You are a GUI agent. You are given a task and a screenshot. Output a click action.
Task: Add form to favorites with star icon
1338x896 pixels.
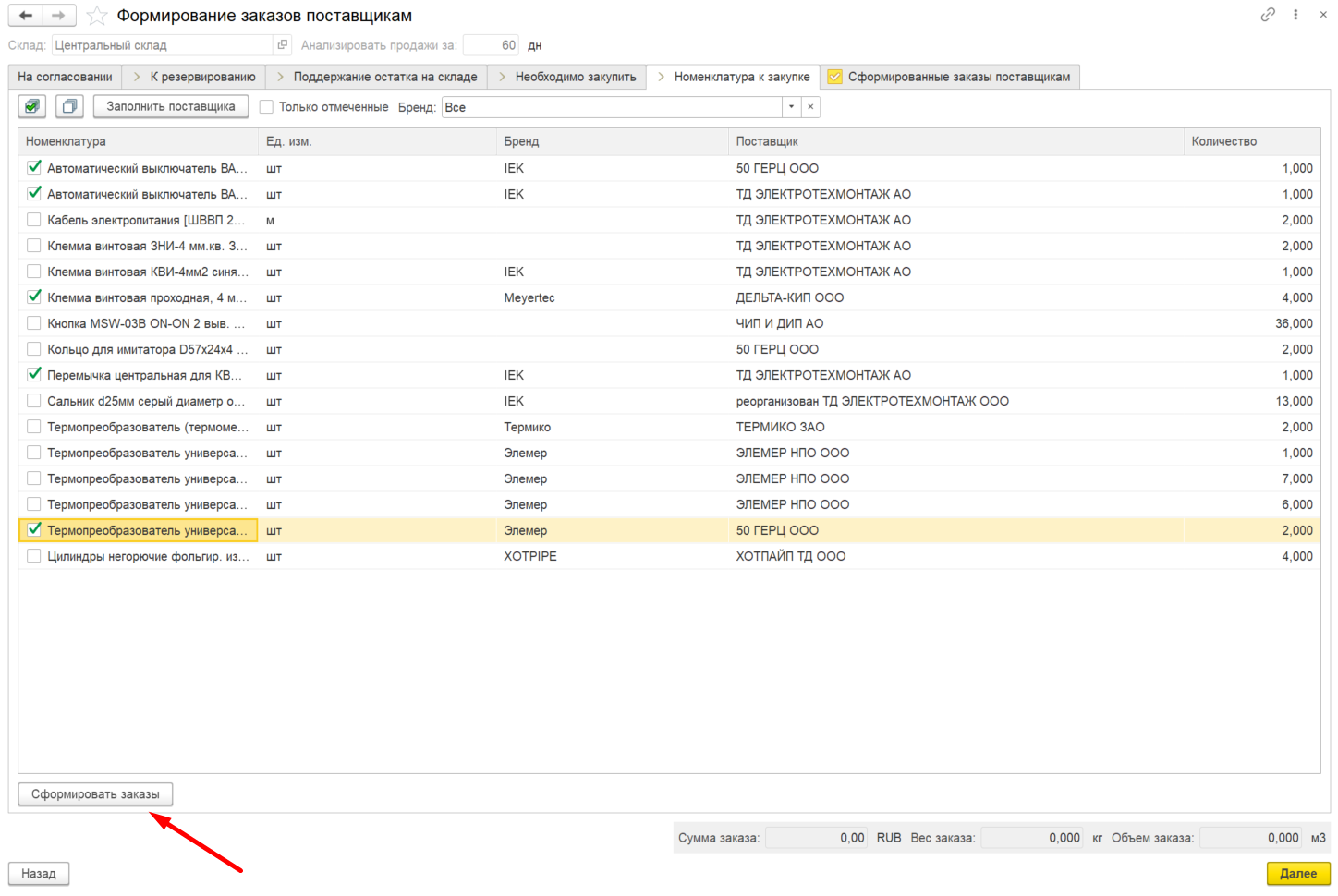pos(97,16)
